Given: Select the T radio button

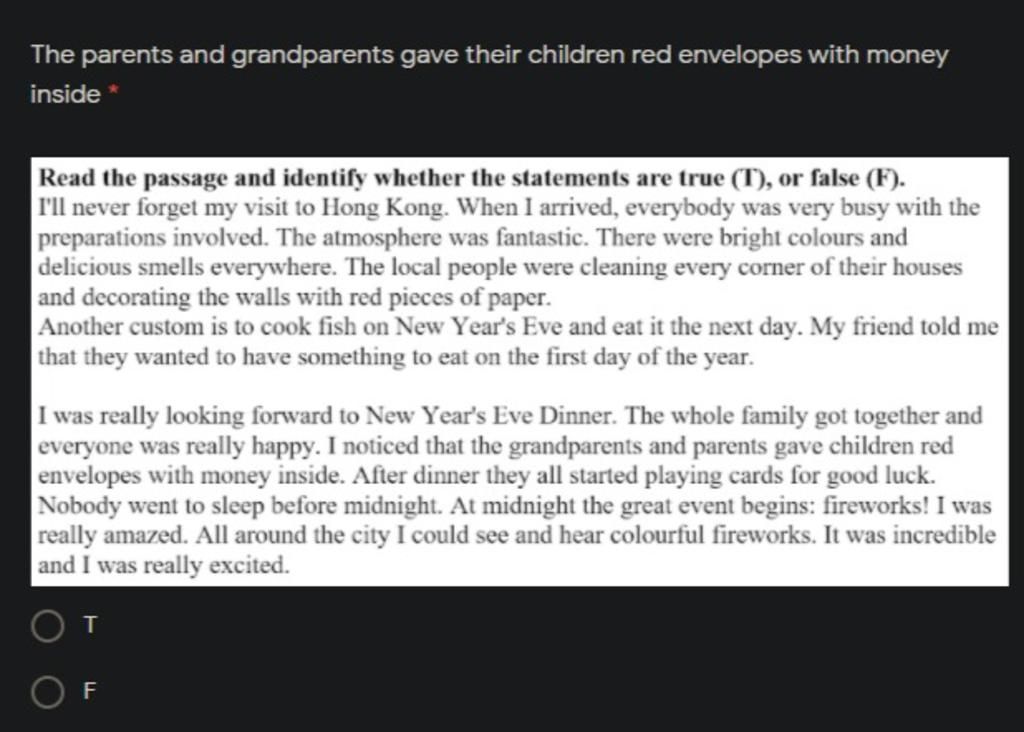Looking at the screenshot, I should coord(48,626).
